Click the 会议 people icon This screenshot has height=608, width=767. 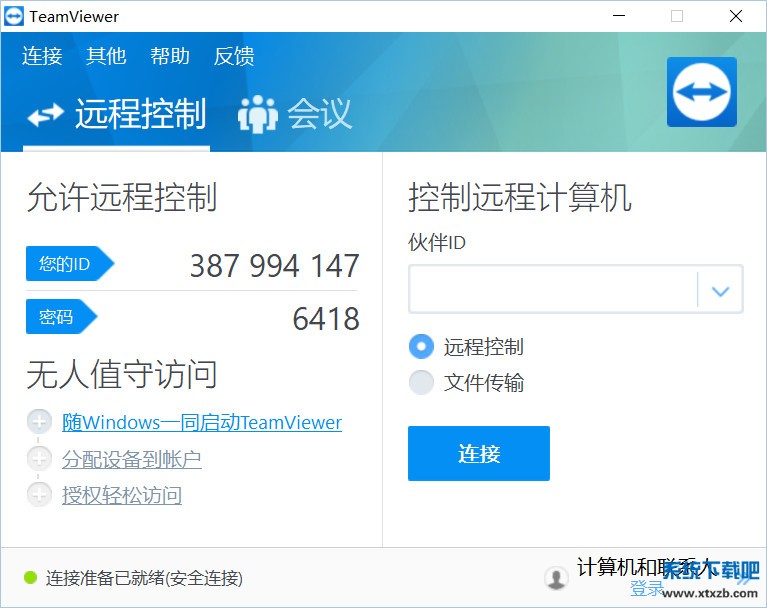point(257,114)
